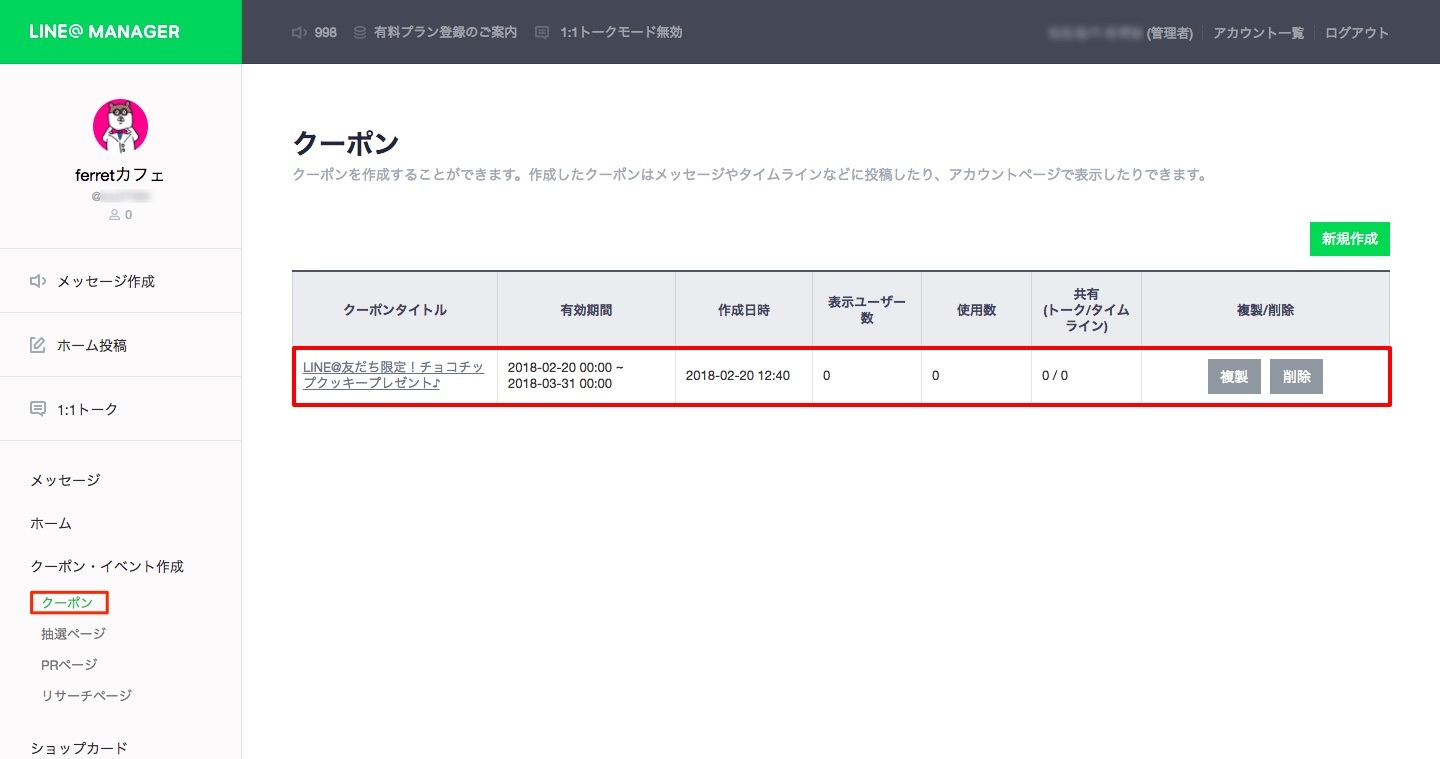Screen dimensions: 1440x759
Task: Collapse the クーポン・イベント作成 section
Action: point(107,566)
